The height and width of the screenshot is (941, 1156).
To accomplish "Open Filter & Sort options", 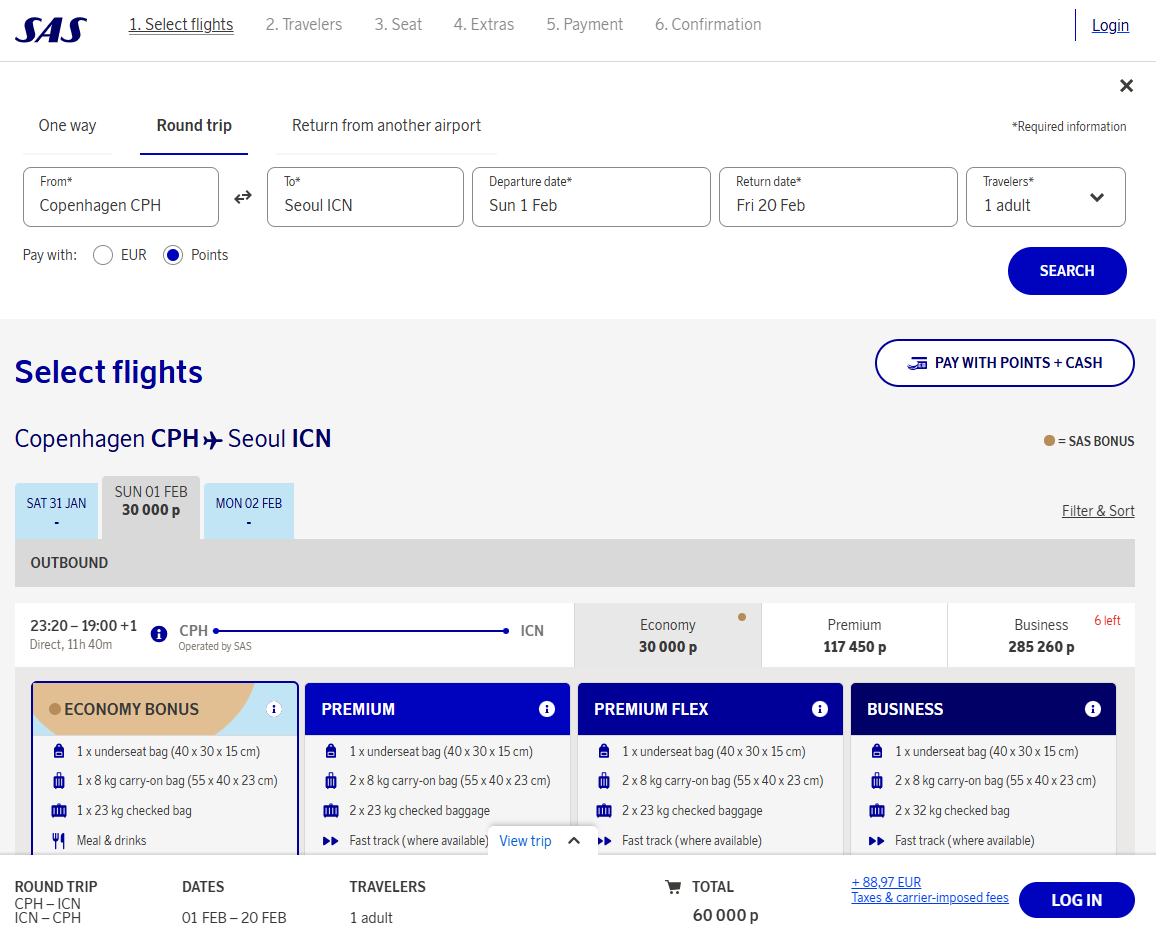I will [x=1097, y=511].
